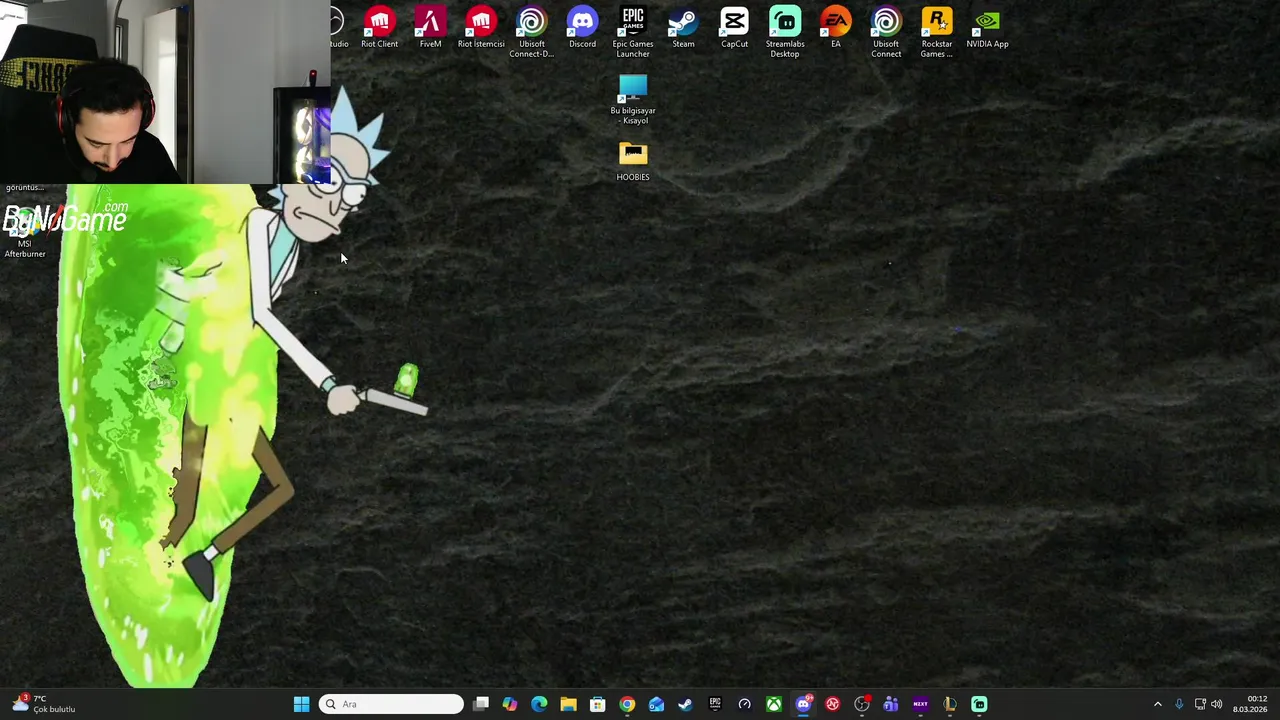Image resolution: width=1280 pixels, height=720 pixels.
Task: Select the NVIDIA App desktop icon
Action: click(987, 28)
